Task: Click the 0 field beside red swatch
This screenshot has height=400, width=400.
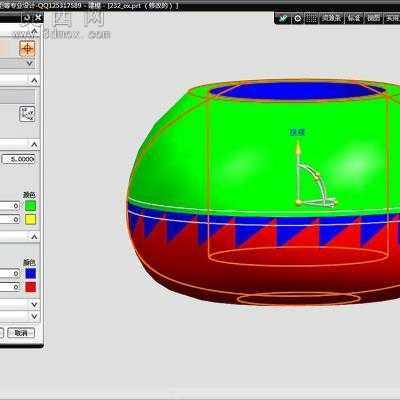Action: pyautogui.click(x=10, y=287)
